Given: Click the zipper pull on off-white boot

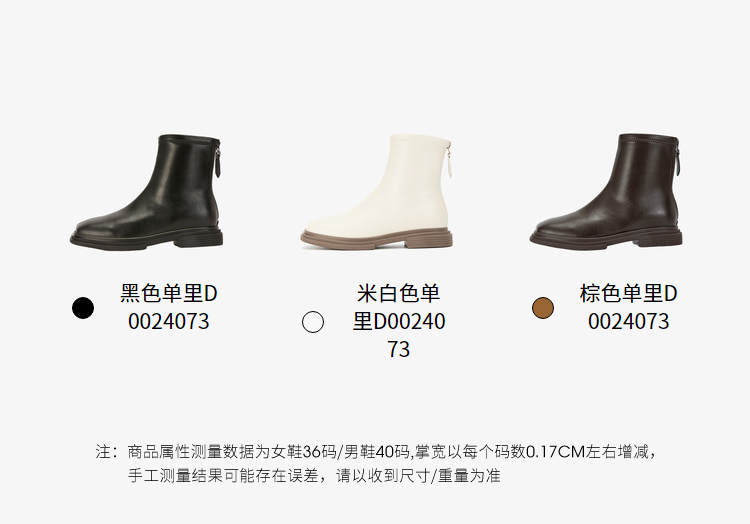Looking at the screenshot, I should click(450, 163).
